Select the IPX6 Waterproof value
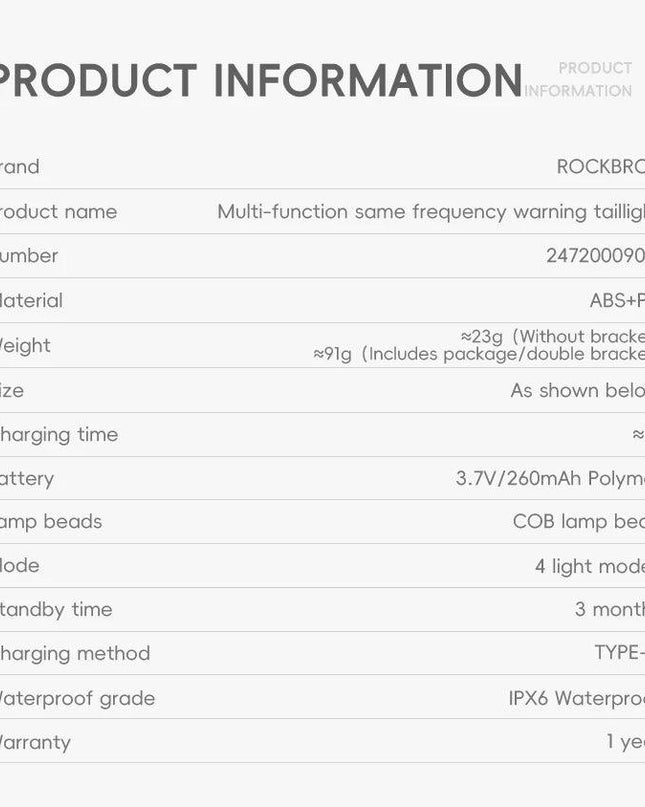The width and height of the screenshot is (645, 807). [x=576, y=698]
